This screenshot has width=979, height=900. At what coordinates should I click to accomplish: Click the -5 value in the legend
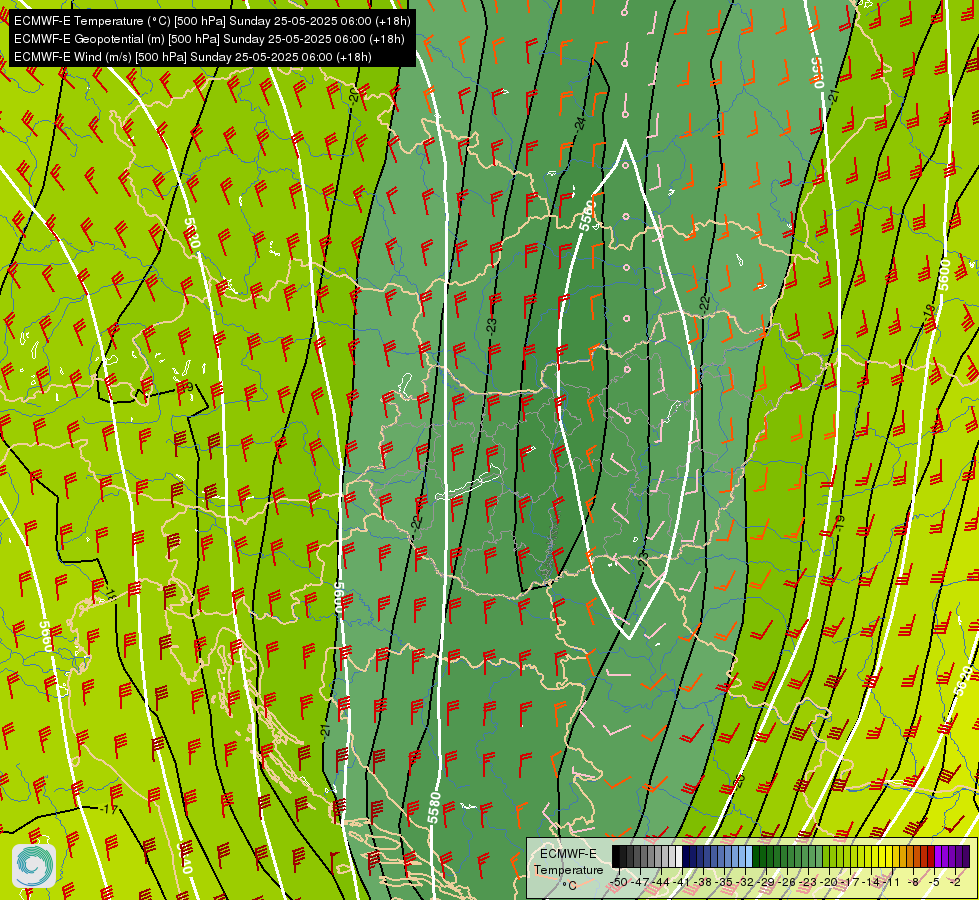934,882
